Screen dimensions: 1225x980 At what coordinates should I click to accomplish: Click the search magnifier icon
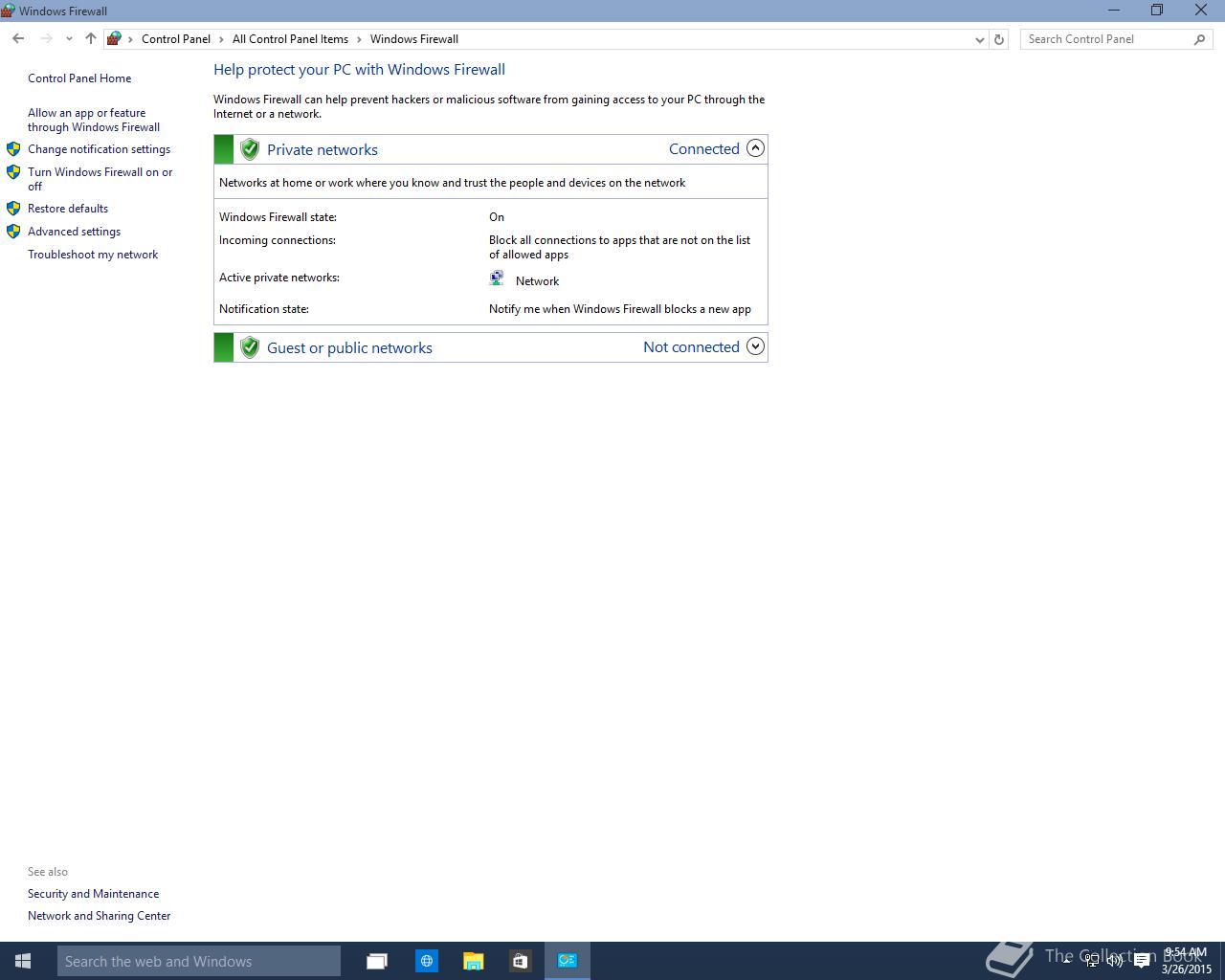point(1200,39)
